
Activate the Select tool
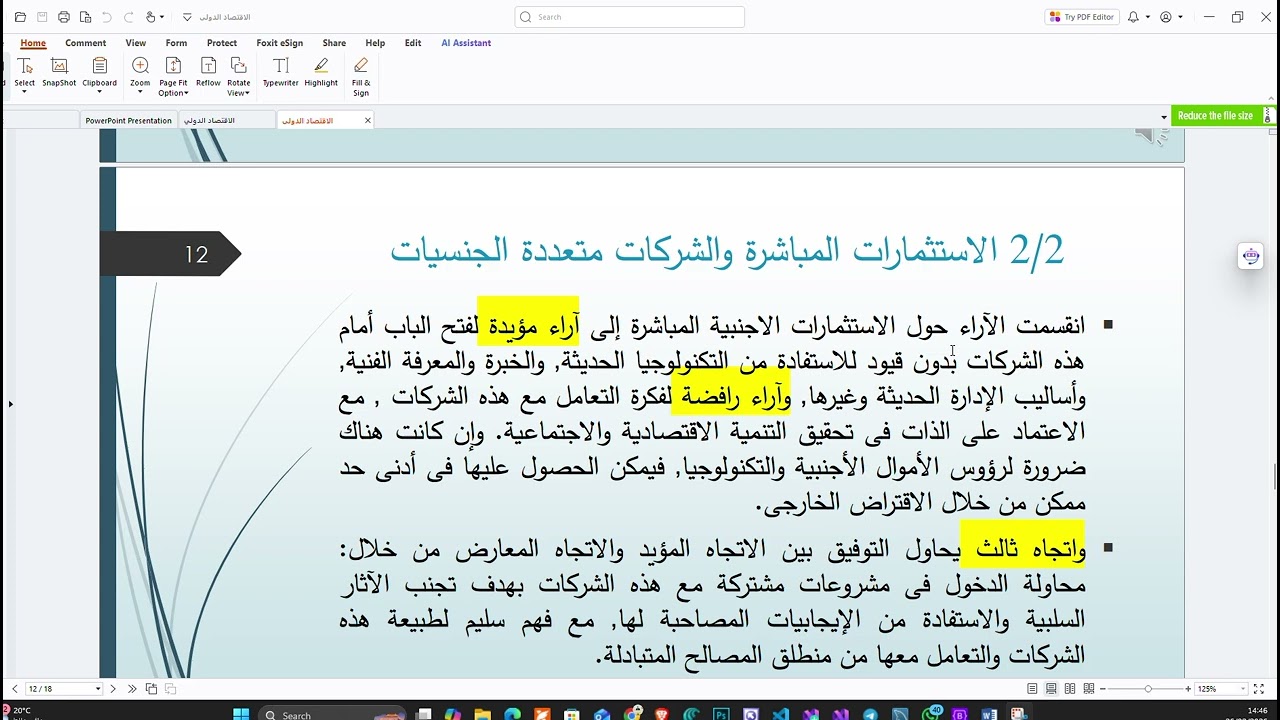point(25,71)
